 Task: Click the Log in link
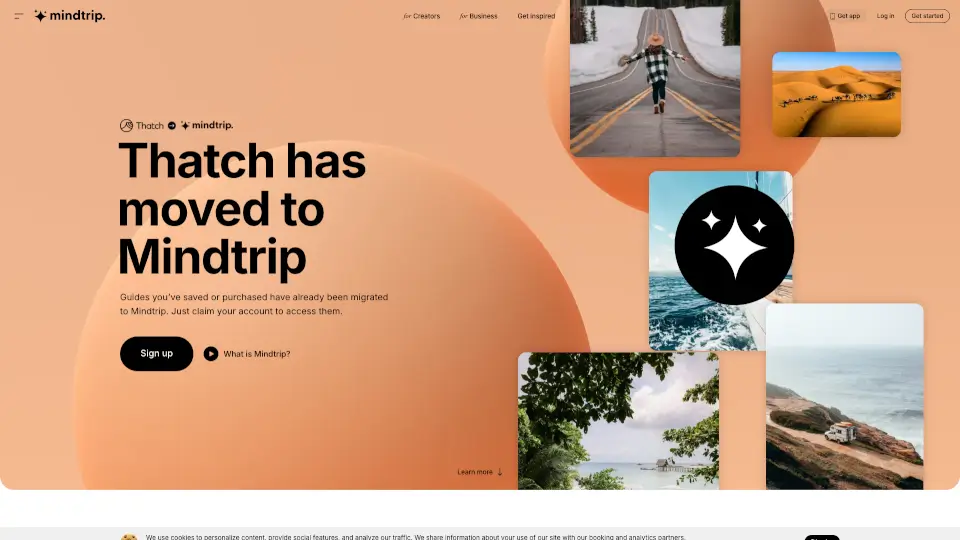(885, 16)
